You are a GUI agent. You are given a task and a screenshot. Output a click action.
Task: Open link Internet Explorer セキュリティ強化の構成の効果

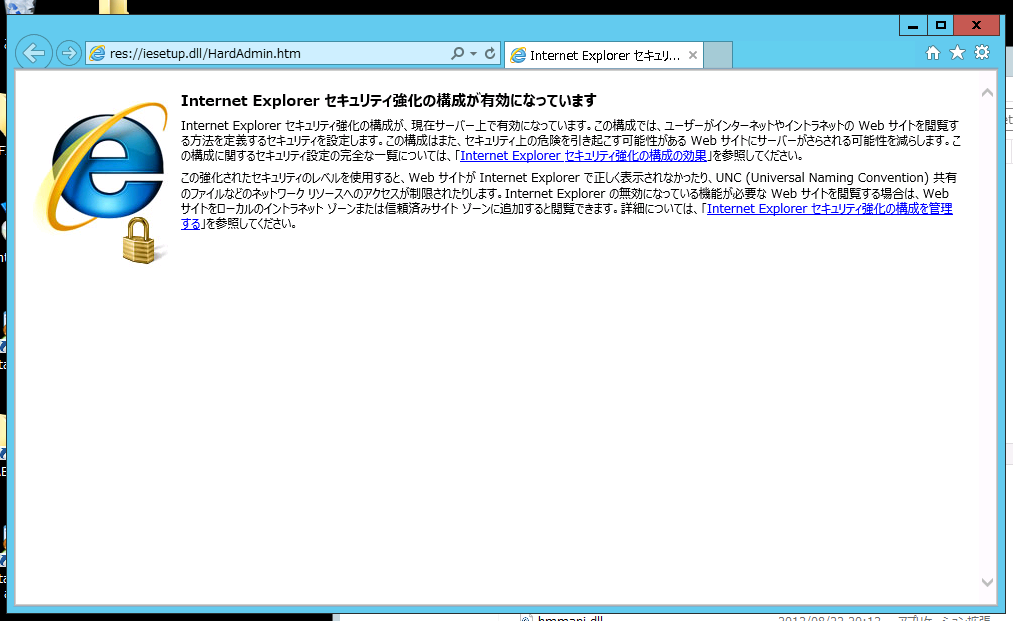583,156
